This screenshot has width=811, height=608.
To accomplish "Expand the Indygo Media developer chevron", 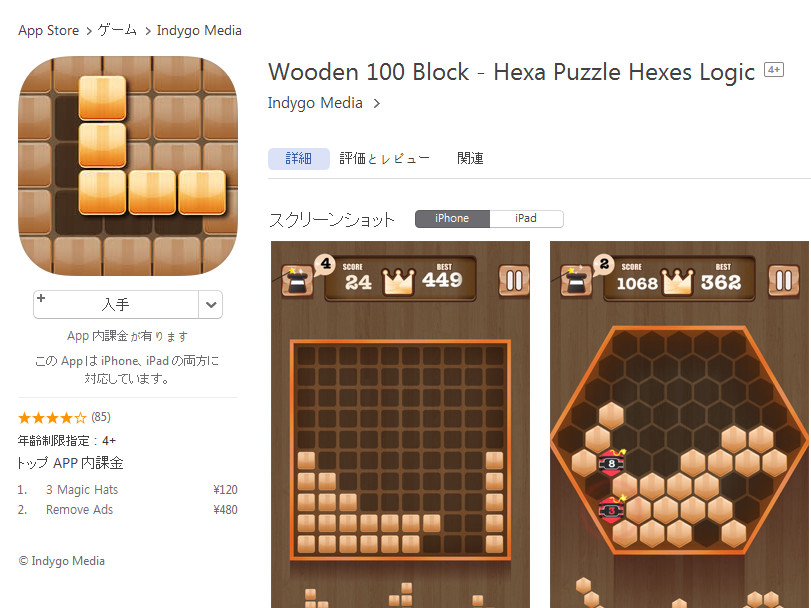I will (x=377, y=103).
